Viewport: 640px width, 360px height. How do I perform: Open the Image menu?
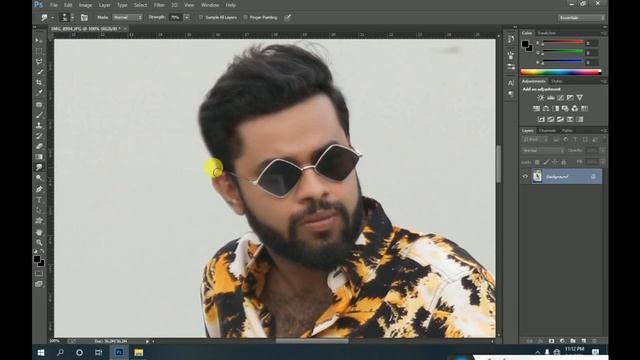(85, 5)
